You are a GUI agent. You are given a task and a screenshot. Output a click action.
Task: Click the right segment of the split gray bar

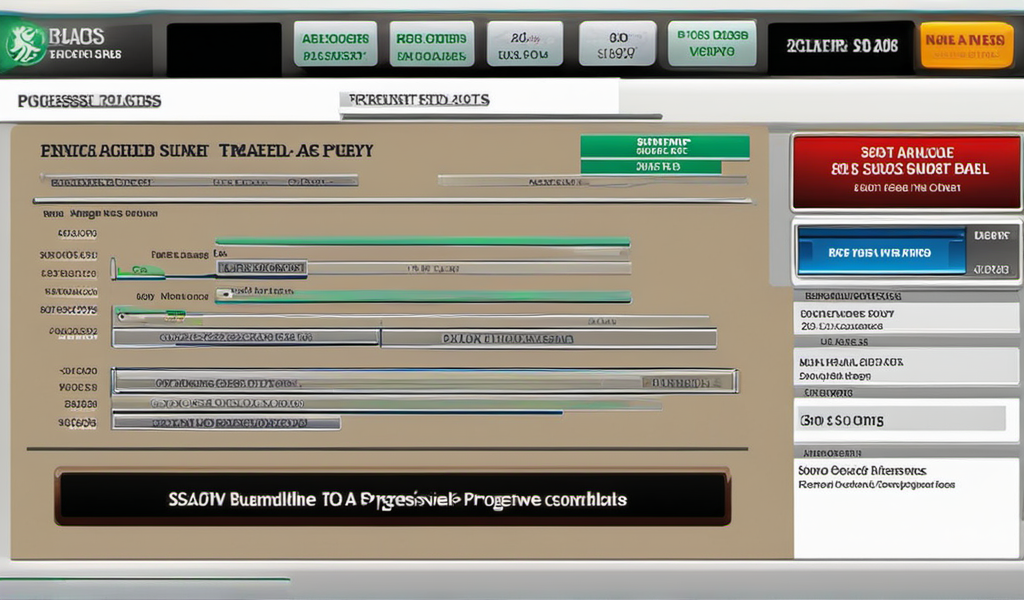(x=548, y=339)
